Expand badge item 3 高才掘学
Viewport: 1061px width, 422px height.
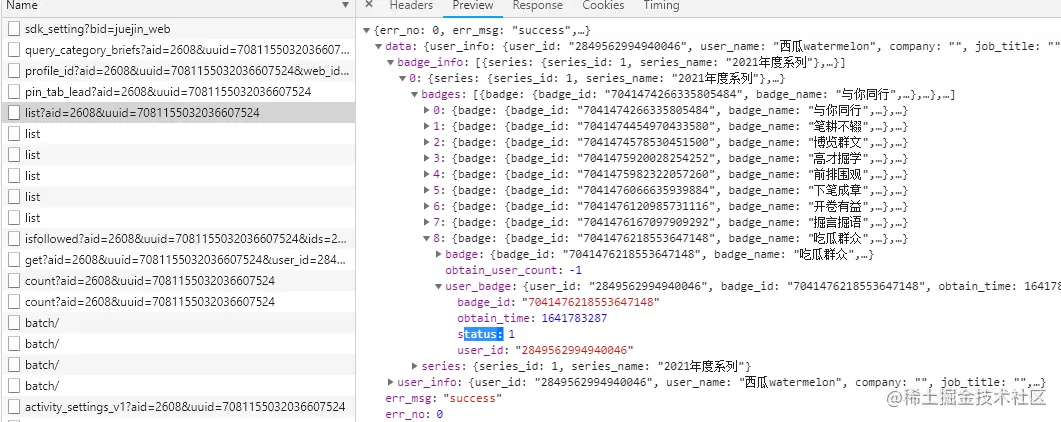point(426,158)
